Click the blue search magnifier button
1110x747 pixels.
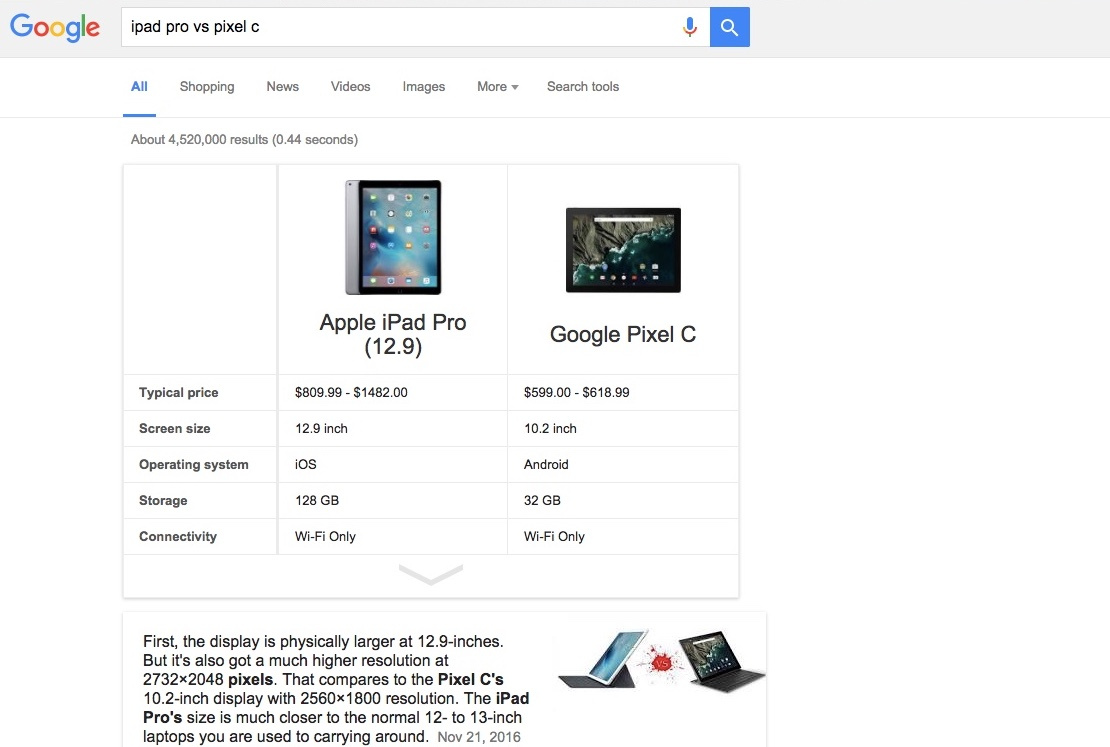pyautogui.click(x=730, y=28)
